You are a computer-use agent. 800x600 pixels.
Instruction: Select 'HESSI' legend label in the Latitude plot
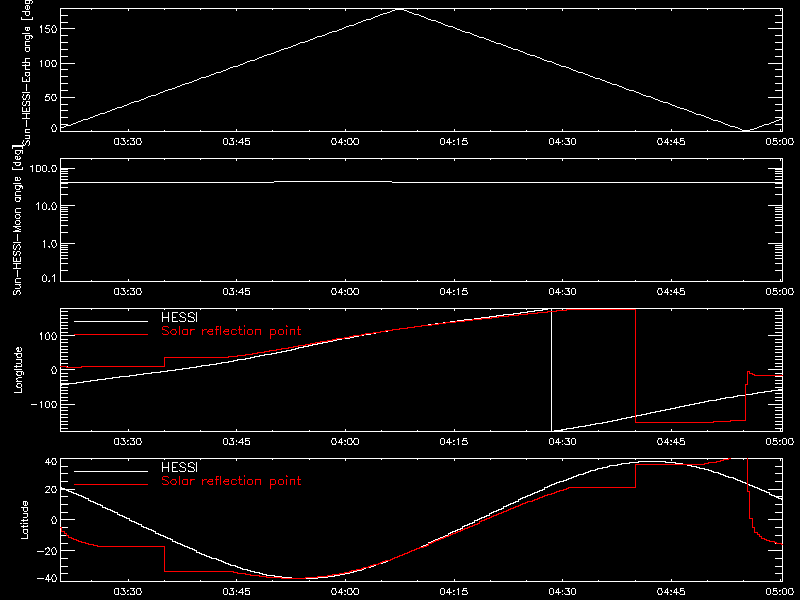point(179,467)
